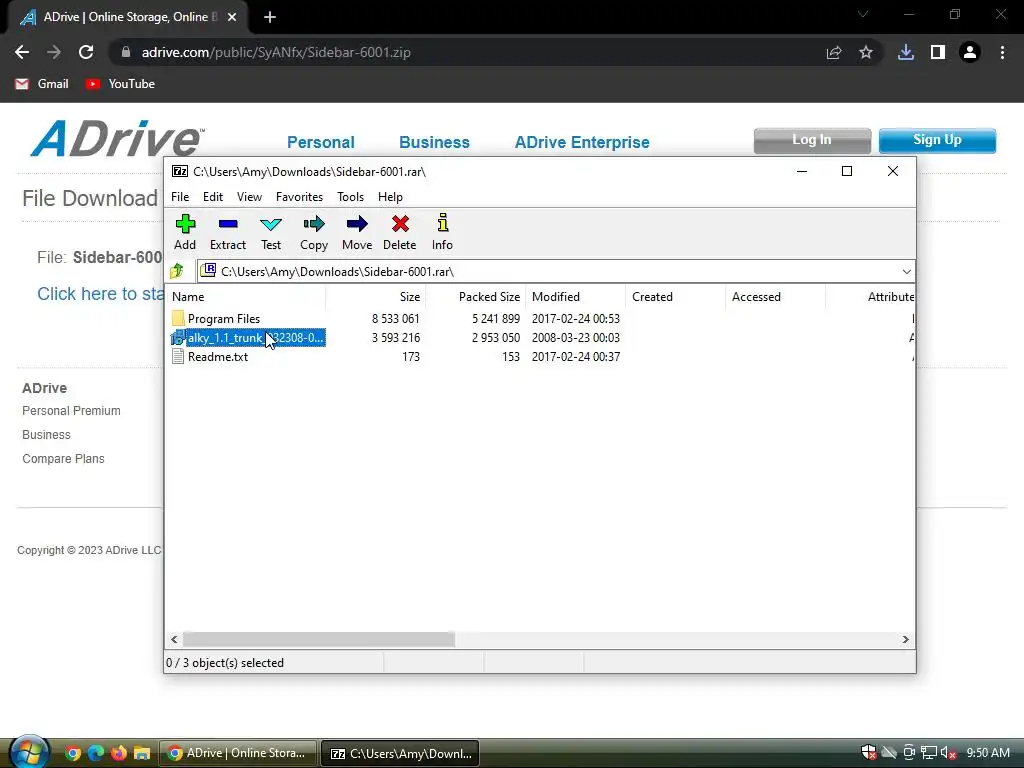Switch to ADrive Chrome taskbar window

[x=238, y=753]
